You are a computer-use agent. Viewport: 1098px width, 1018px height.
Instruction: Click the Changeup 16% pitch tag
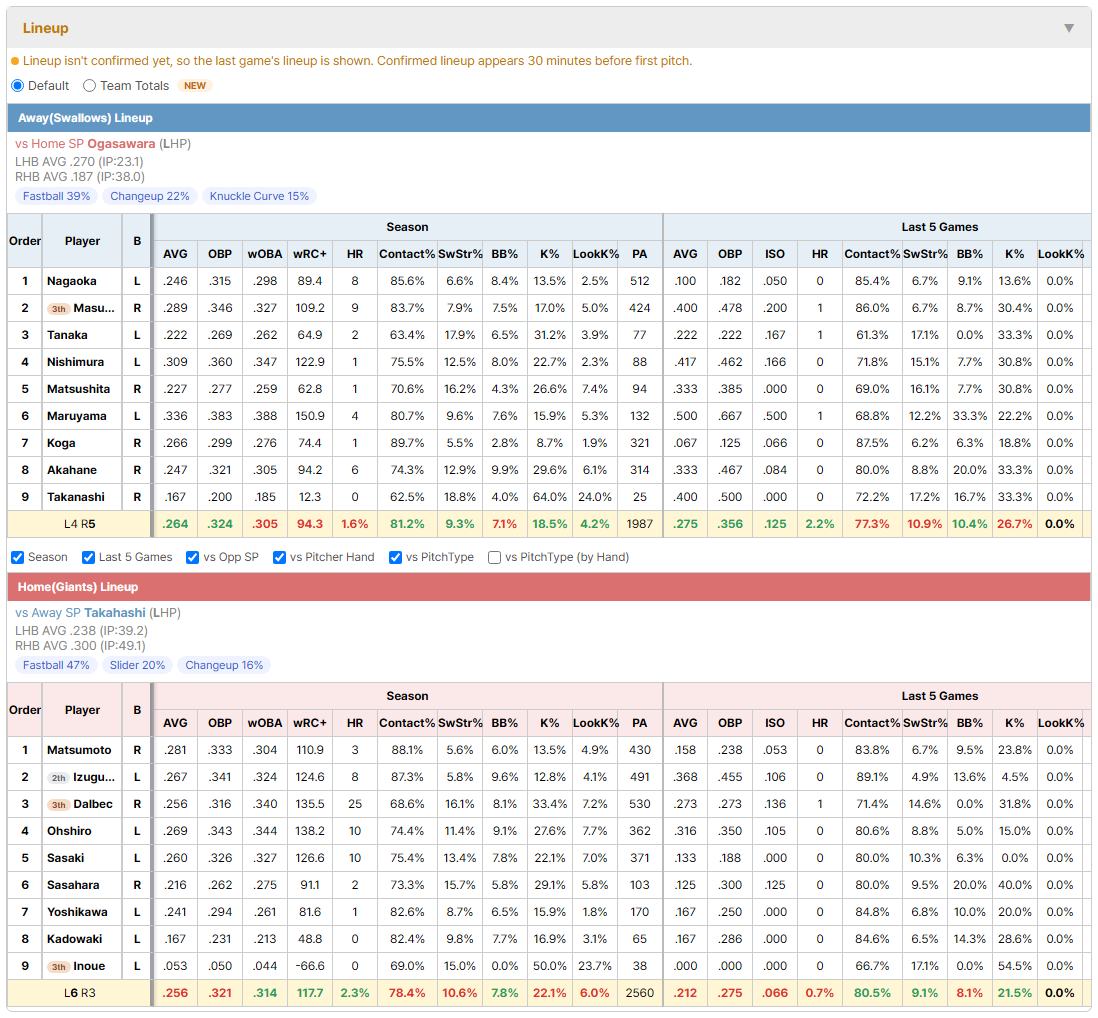pyautogui.click(x=224, y=665)
